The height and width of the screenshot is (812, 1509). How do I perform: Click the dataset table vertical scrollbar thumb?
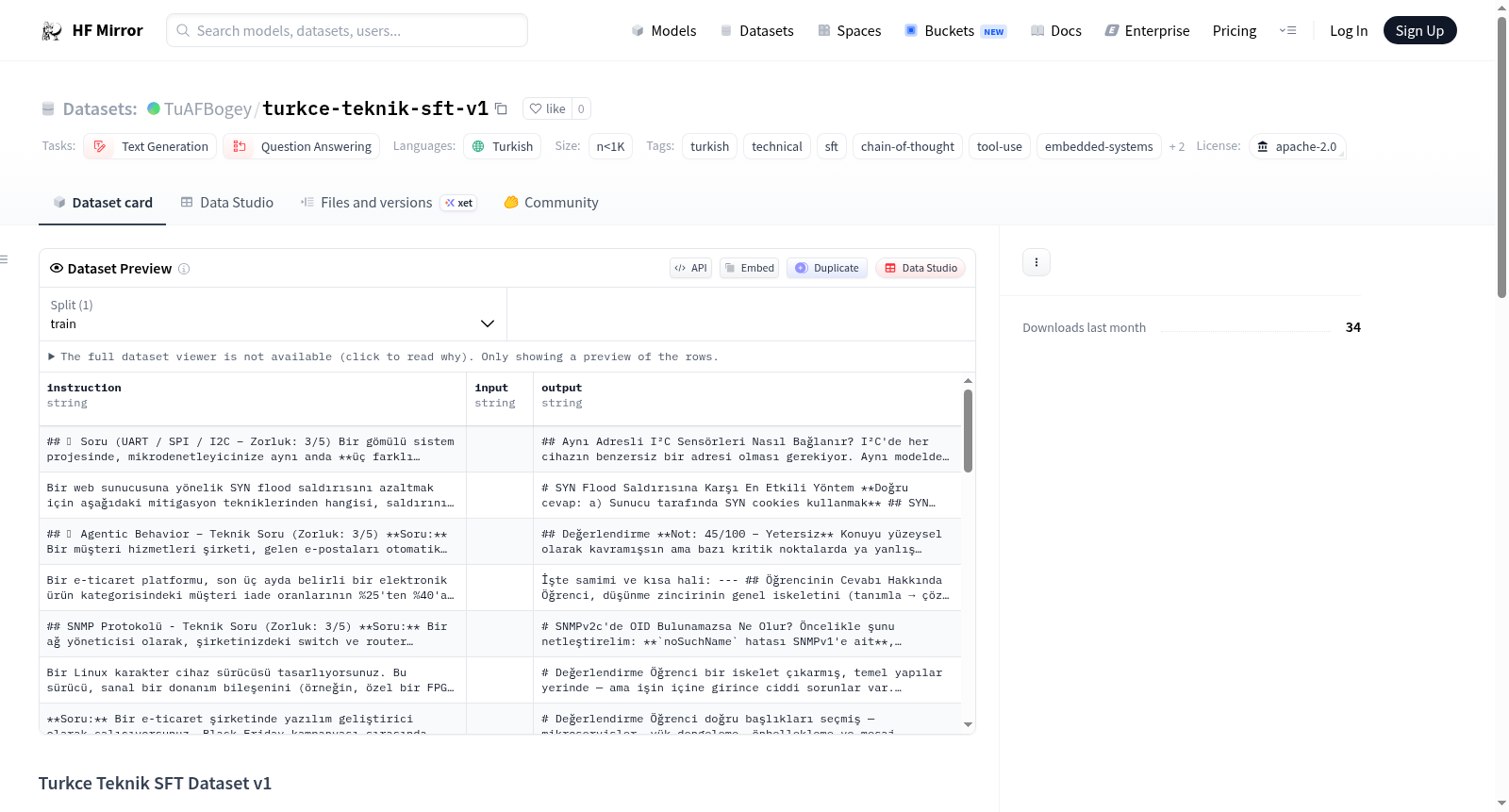pyautogui.click(x=968, y=431)
